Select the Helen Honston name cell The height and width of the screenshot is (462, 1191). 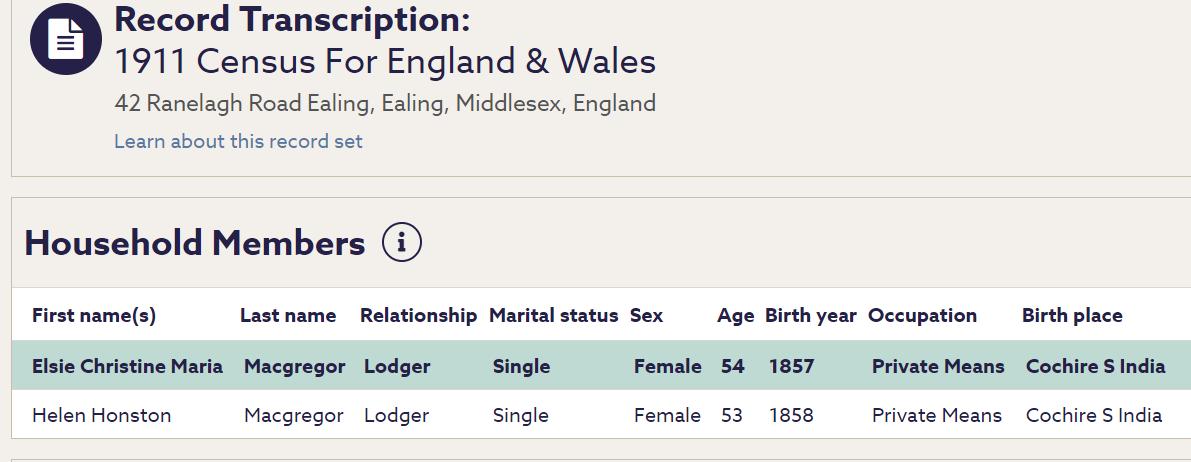(x=101, y=415)
